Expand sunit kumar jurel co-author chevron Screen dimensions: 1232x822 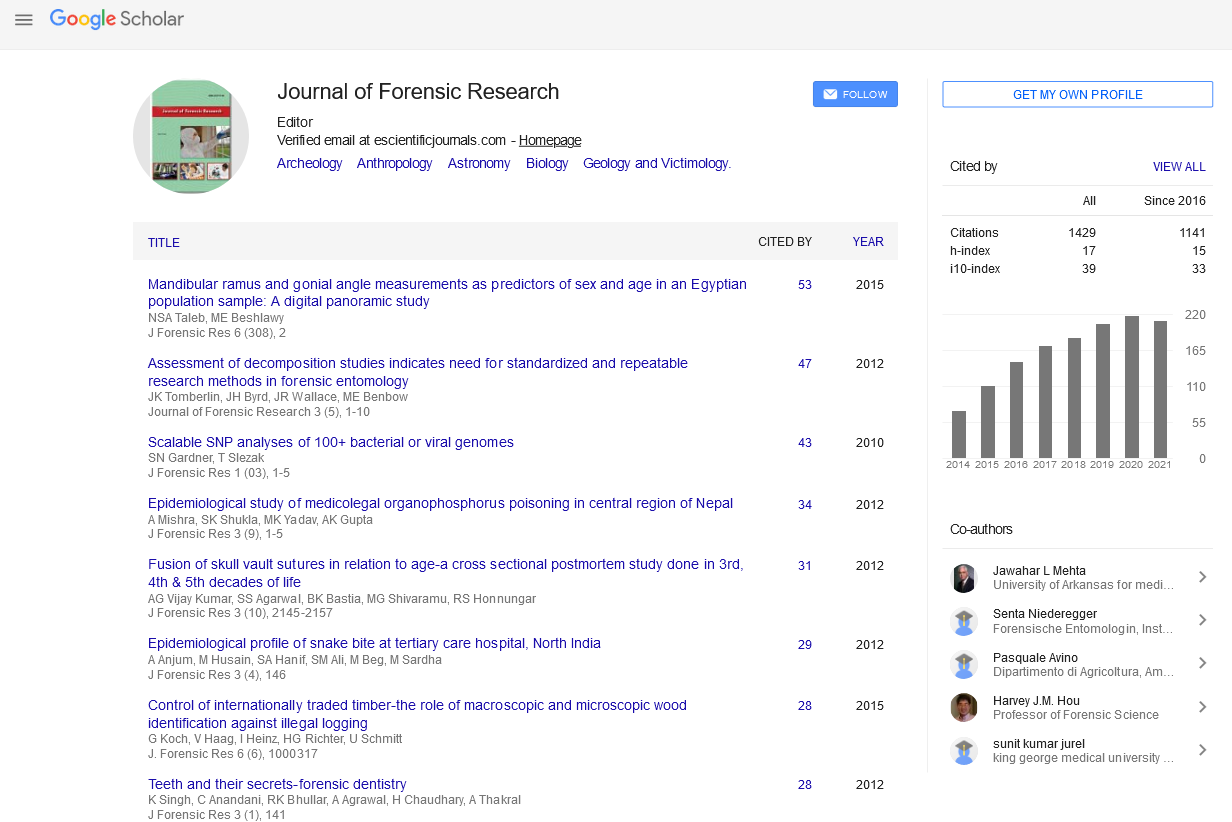pos(1202,750)
